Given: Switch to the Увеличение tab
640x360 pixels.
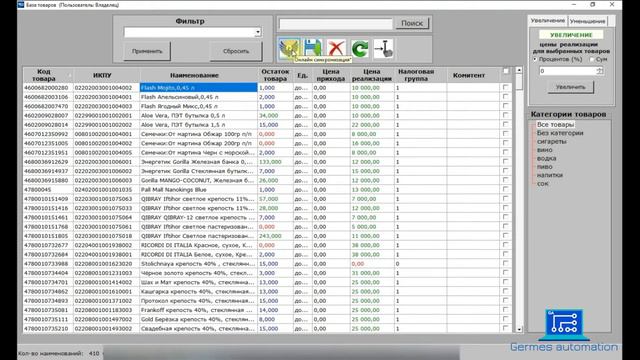Looking at the screenshot, I should click(547, 20).
